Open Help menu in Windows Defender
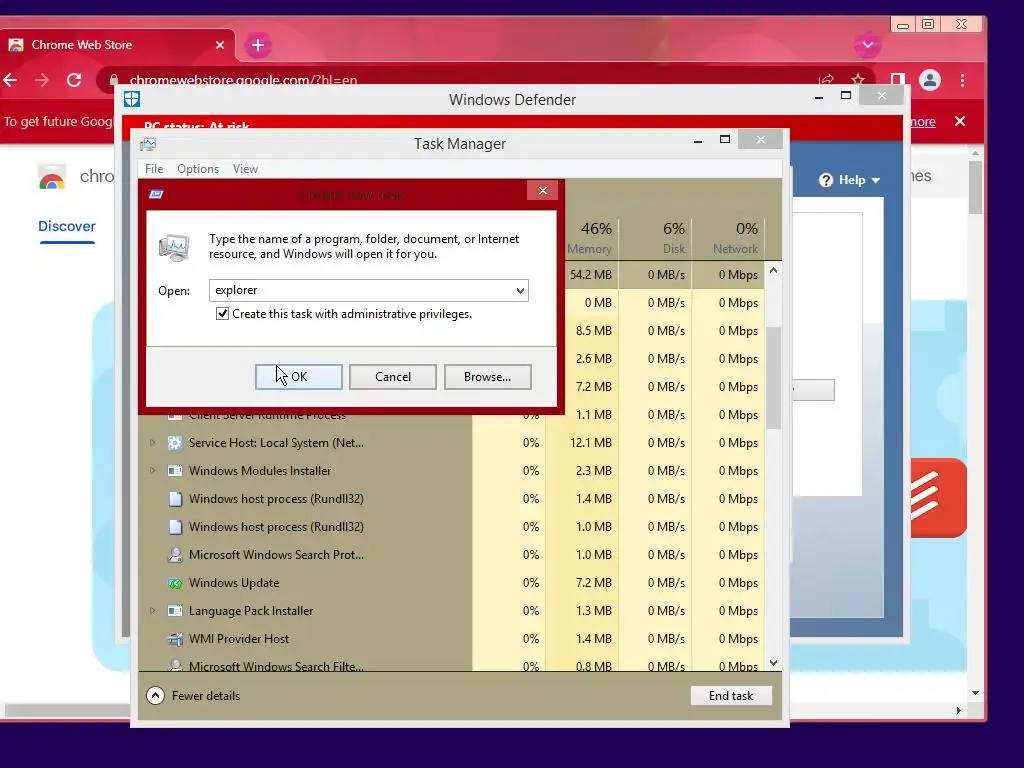This screenshot has height=768, width=1024. pos(850,180)
